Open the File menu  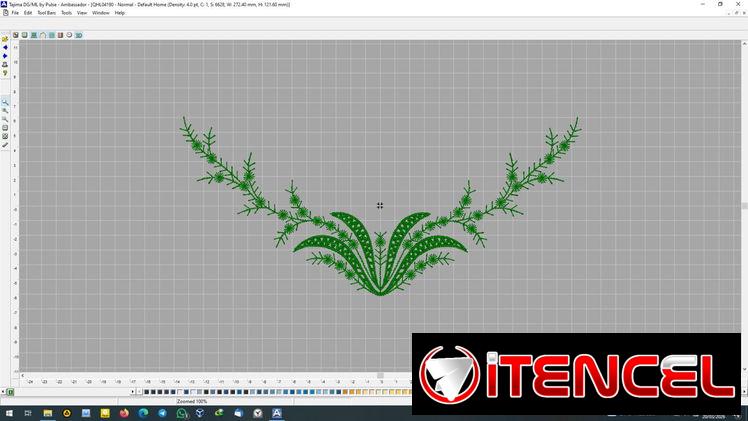tap(15, 13)
